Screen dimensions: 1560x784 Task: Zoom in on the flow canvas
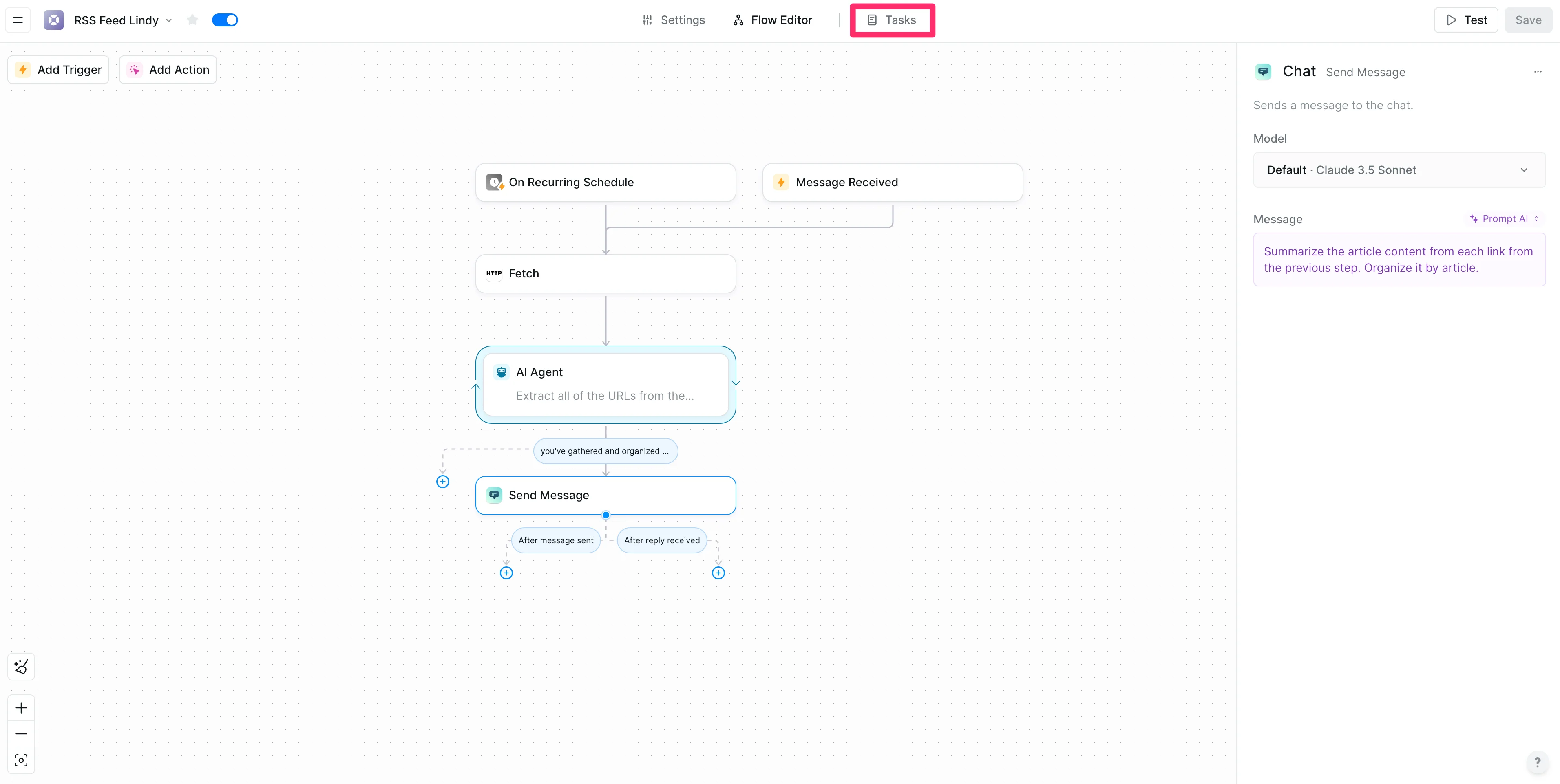click(21, 708)
